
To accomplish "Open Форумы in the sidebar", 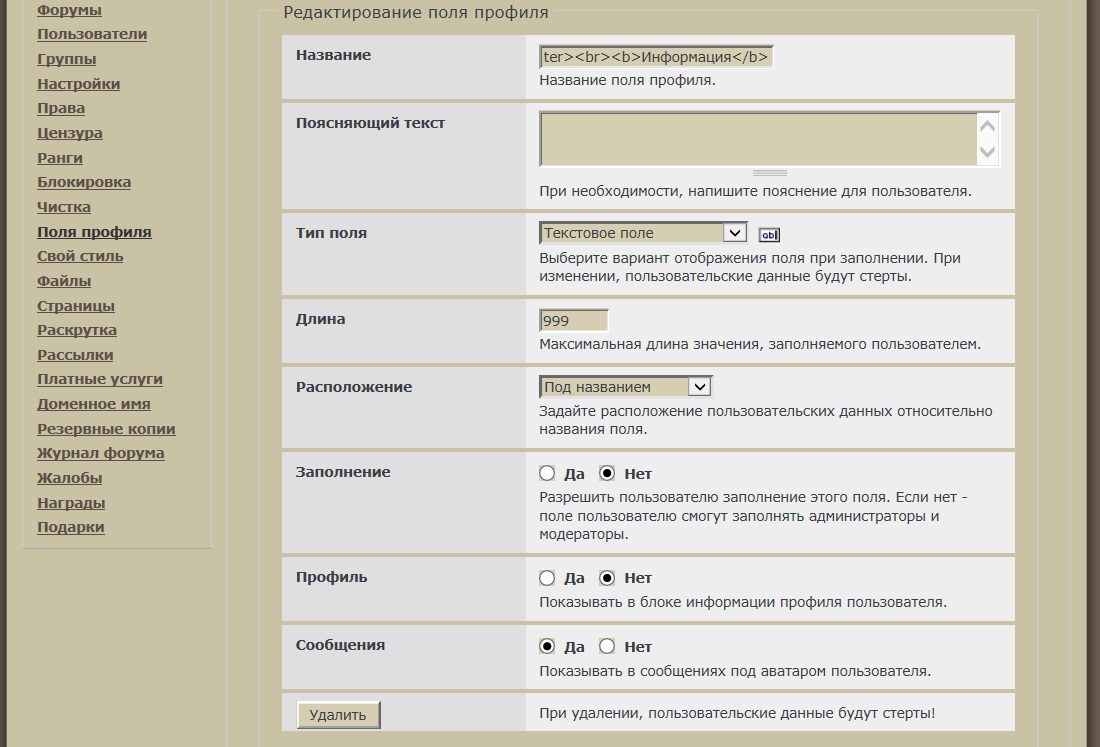I will [x=69, y=10].
